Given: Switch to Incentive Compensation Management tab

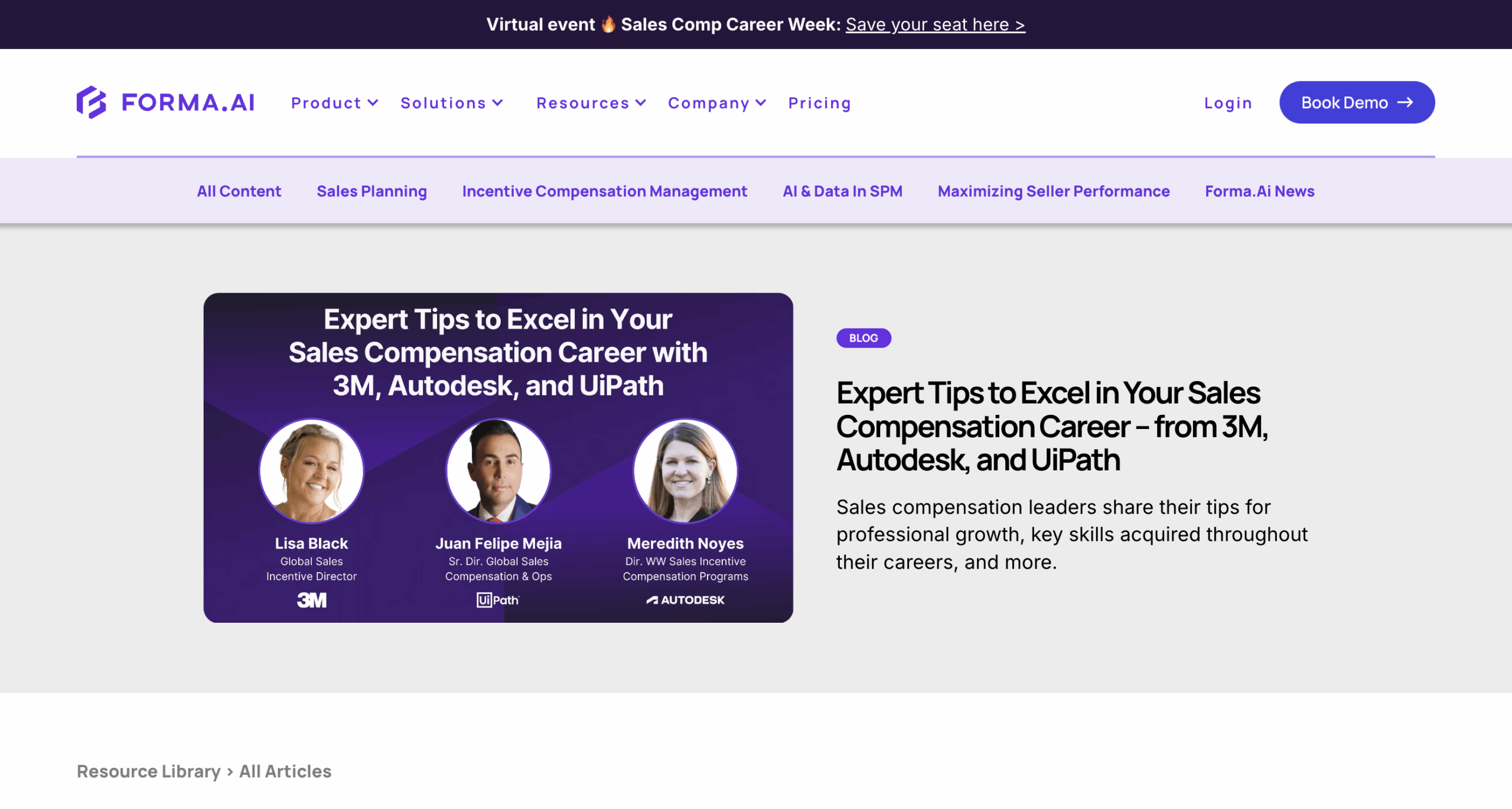Looking at the screenshot, I should tap(604, 191).
